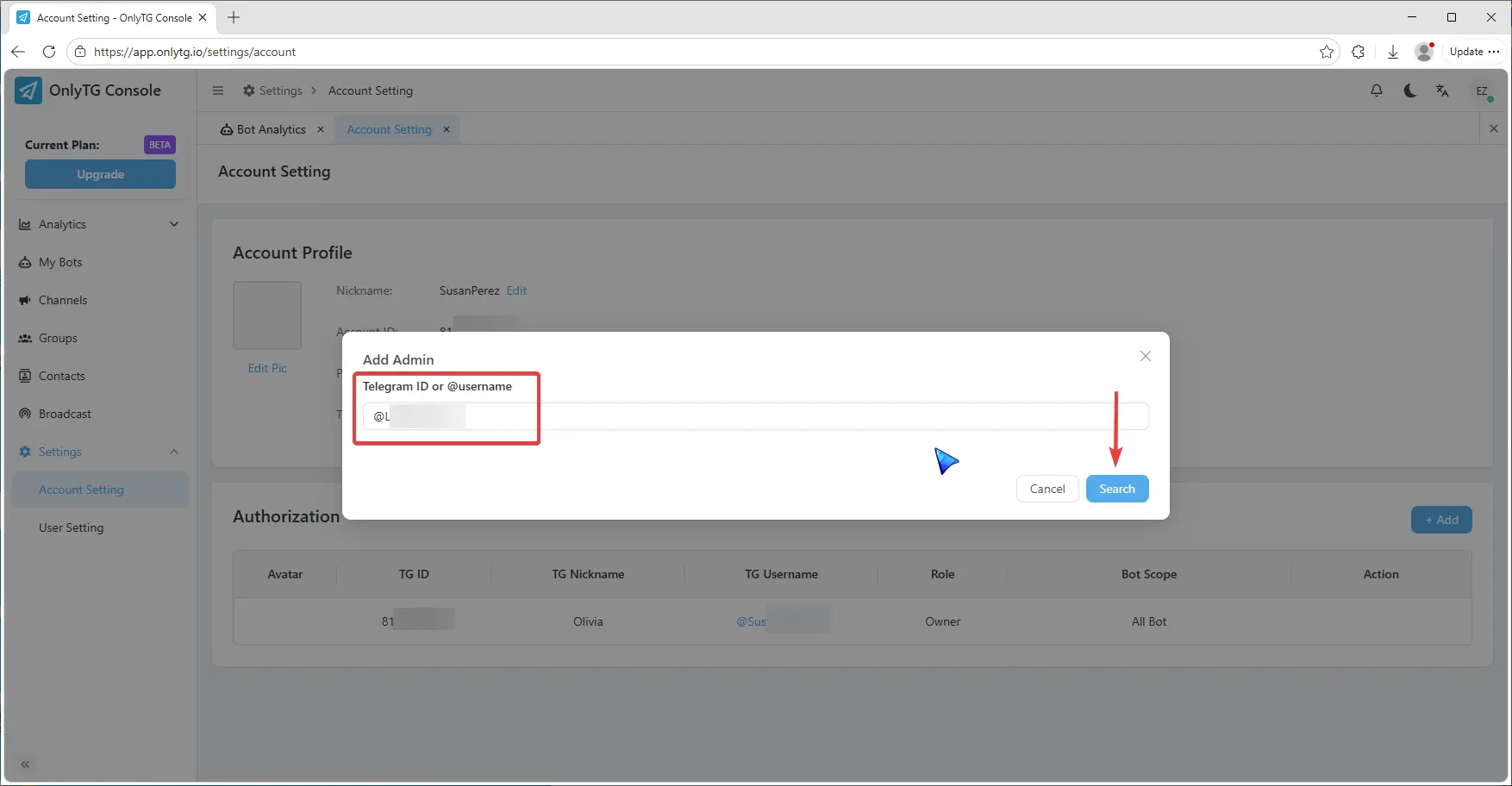Bookmark page with star icon

coord(1326,52)
